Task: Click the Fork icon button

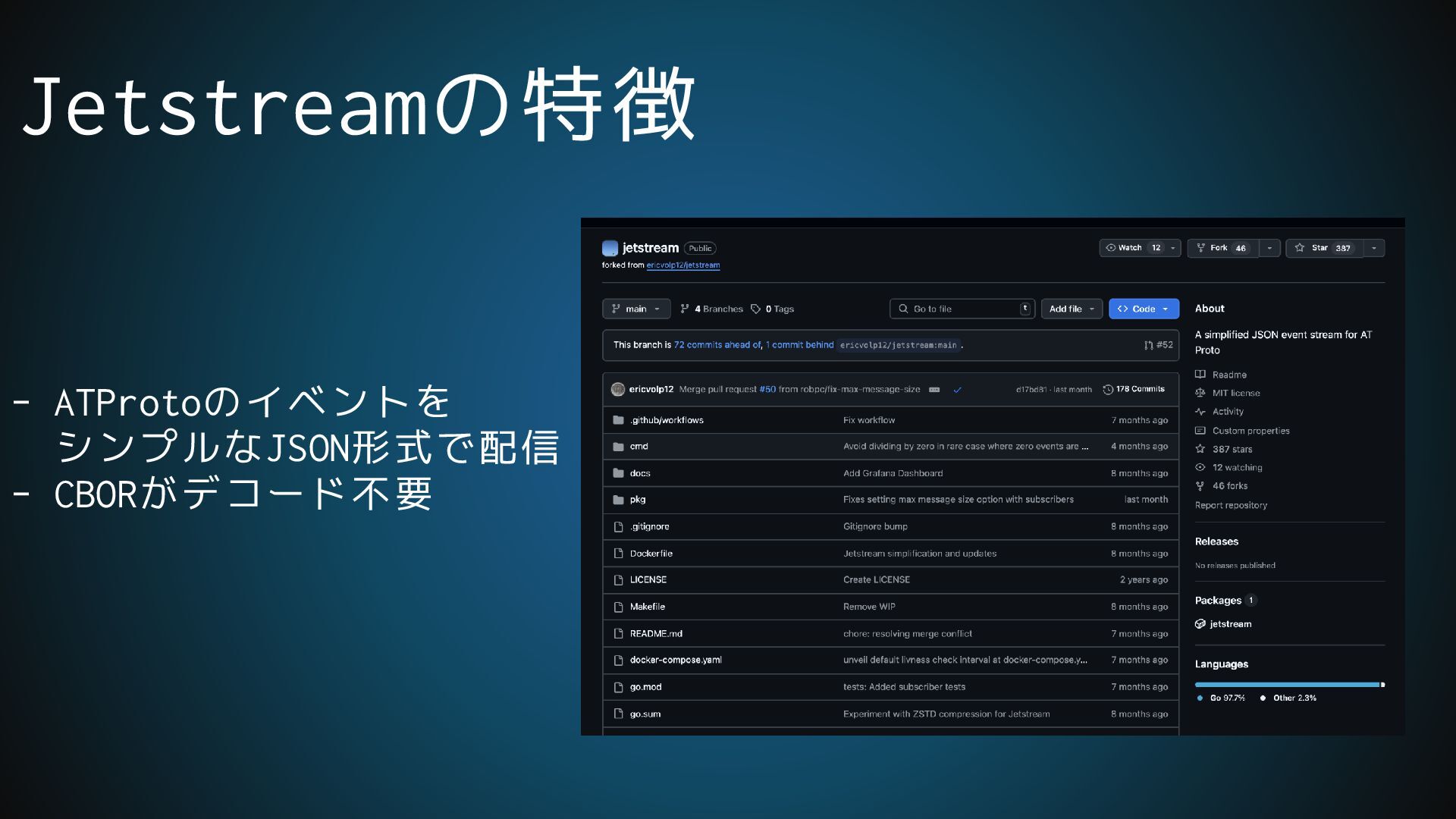Action: (x=1200, y=248)
